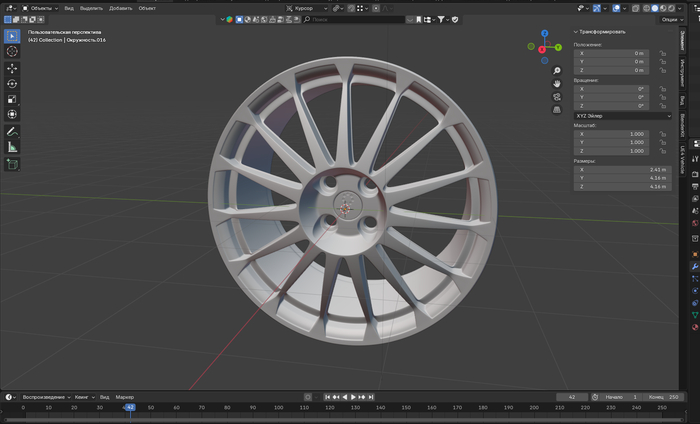Click the frame 42 playhead marker
The image size is (700, 424).
(129, 408)
